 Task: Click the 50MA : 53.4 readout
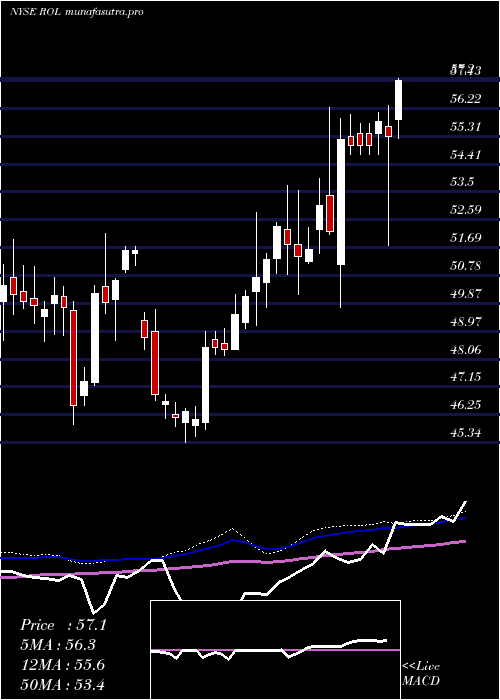pyautogui.click(x=62, y=684)
